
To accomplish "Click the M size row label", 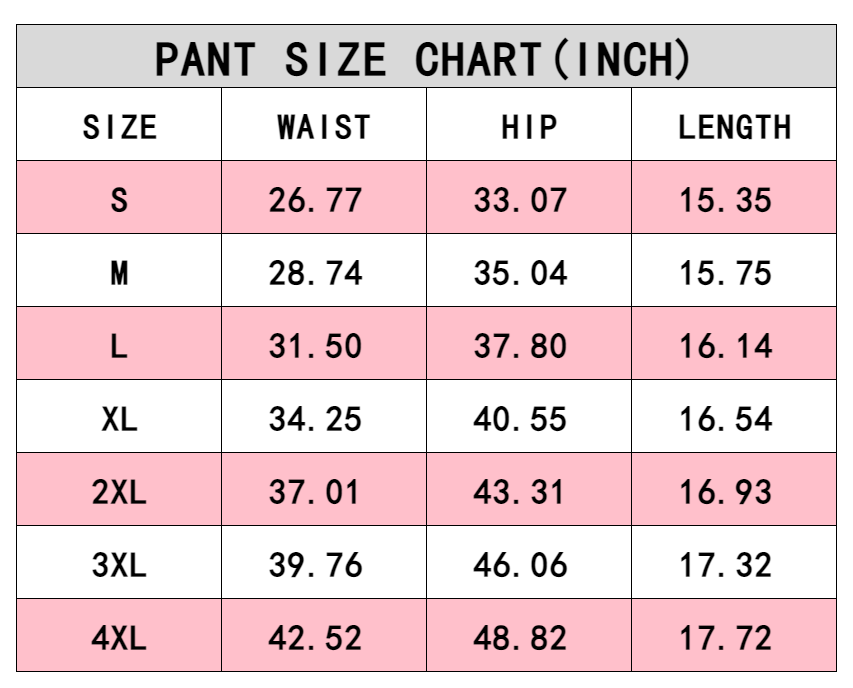I will (x=119, y=273).
